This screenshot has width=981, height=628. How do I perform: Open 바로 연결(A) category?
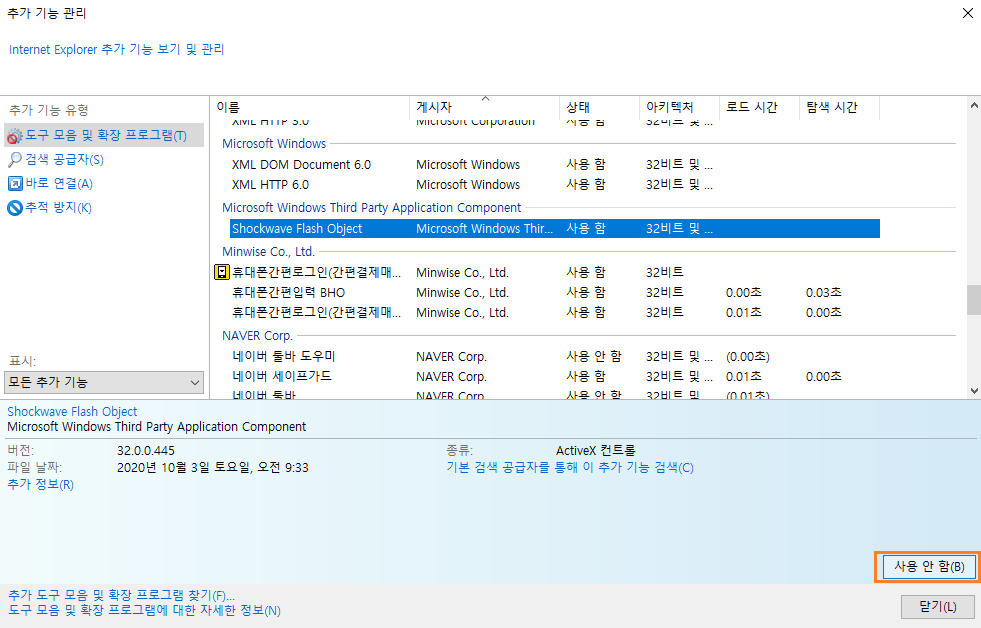pos(59,183)
